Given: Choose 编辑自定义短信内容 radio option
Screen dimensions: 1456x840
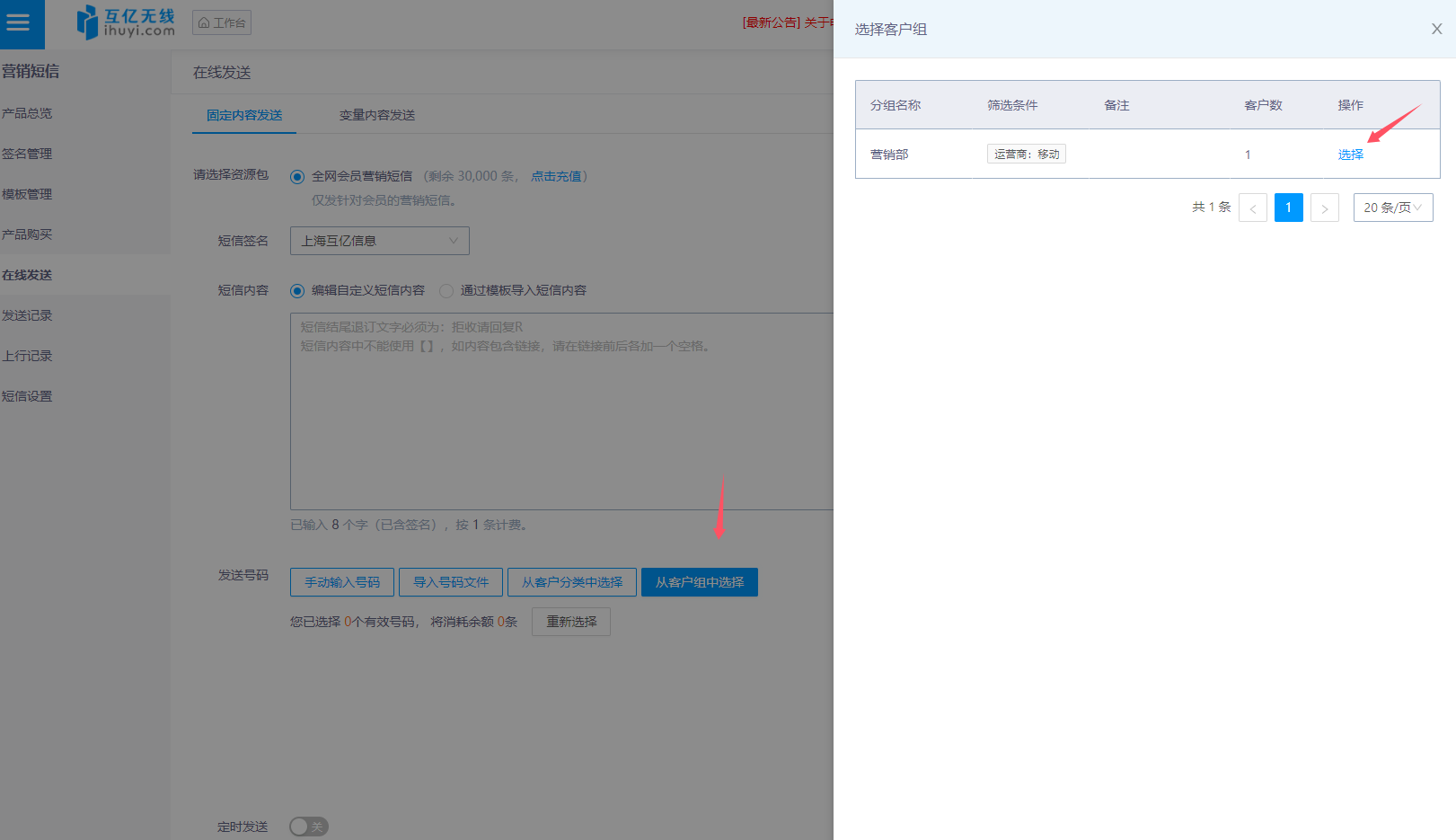Looking at the screenshot, I should point(297,291).
